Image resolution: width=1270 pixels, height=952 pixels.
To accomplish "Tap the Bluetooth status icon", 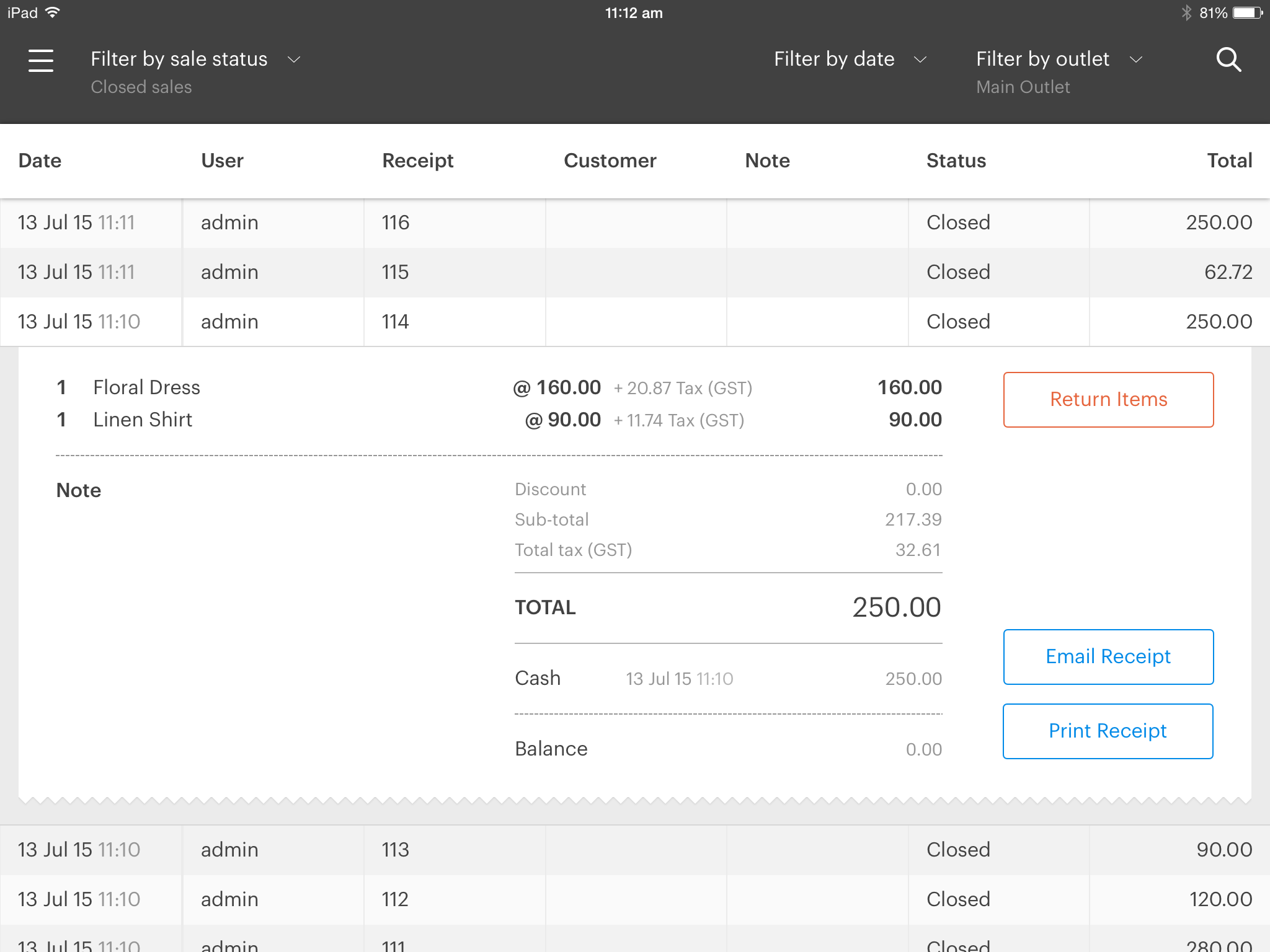I will pos(1186,13).
